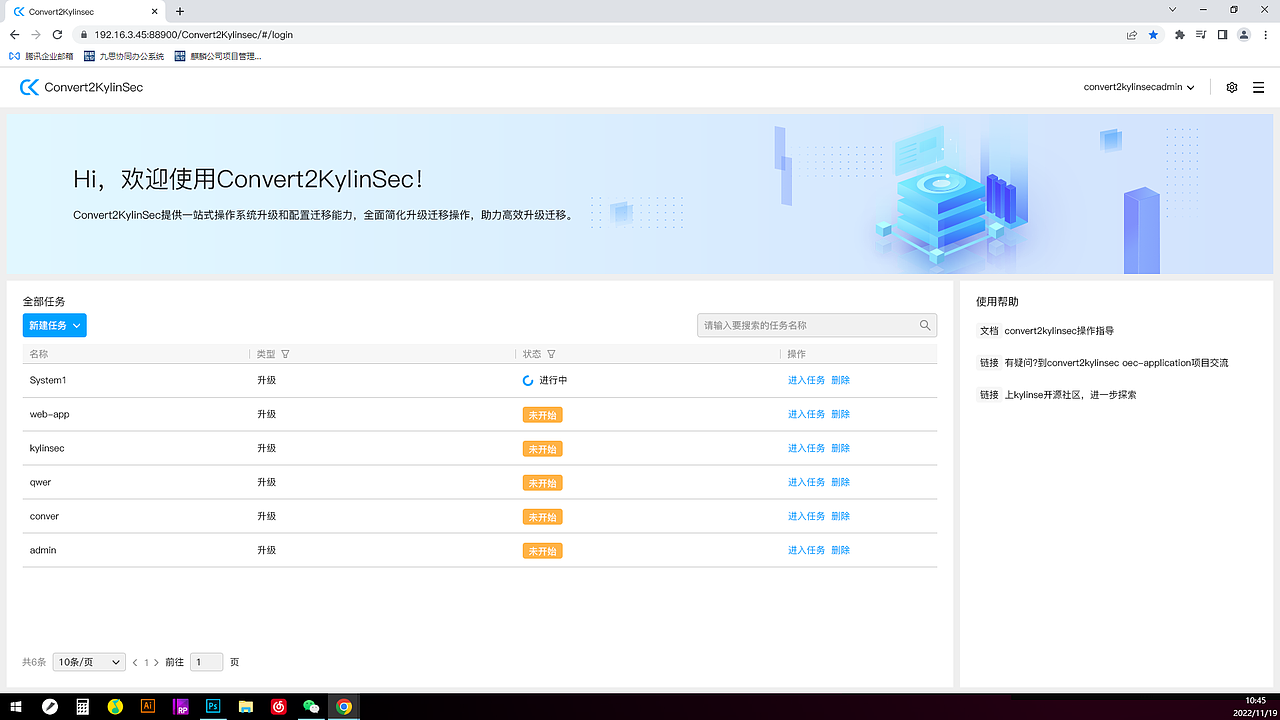Open Chrome extensions puzzle icon
The height and width of the screenshot is (720, 1280).
(1180, 34)
